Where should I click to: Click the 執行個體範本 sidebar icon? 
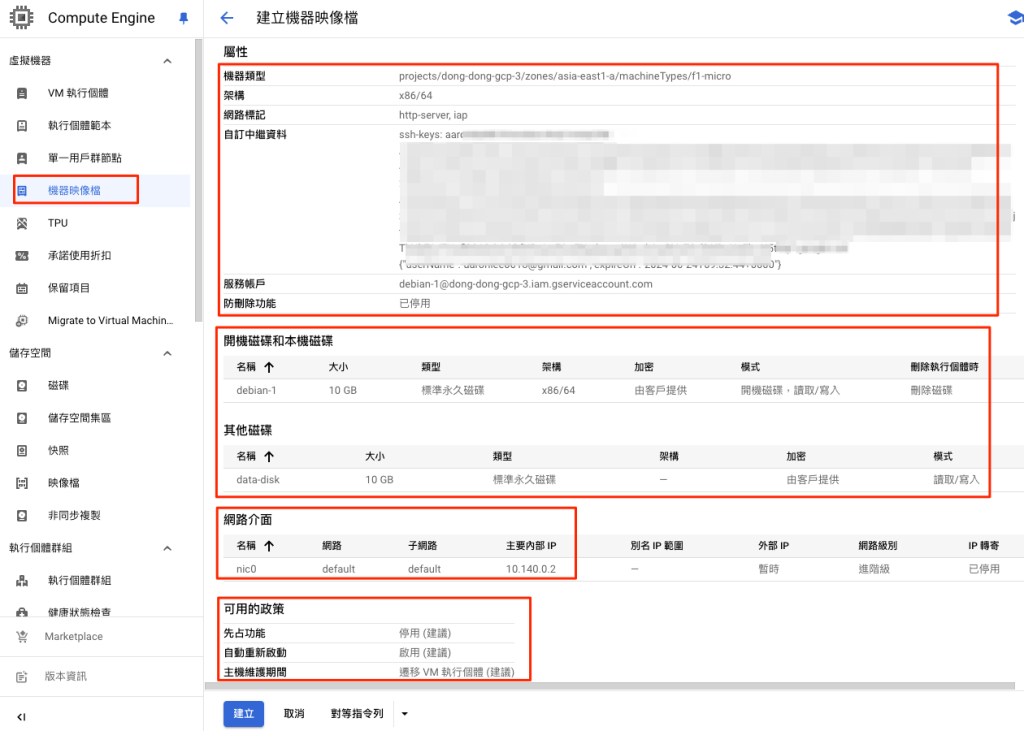click(22, 125)
